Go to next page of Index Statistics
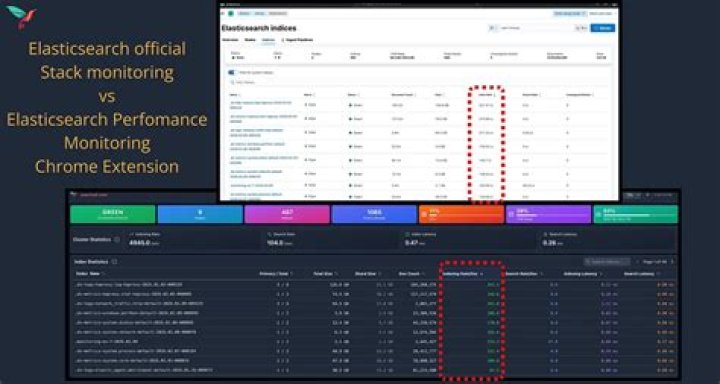 click(673, 262)
